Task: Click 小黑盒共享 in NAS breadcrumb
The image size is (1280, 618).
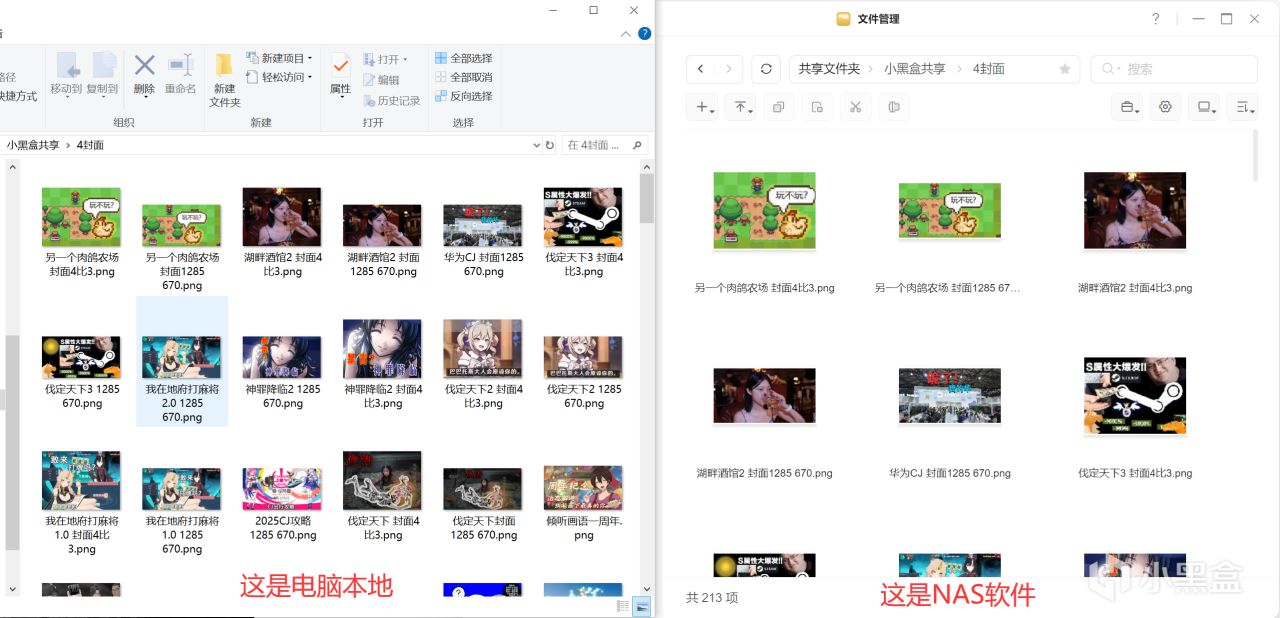Action: (914, 69)
